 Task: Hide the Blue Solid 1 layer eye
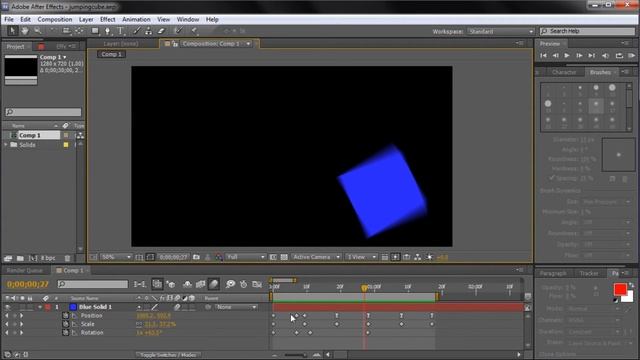pyautogui.click(x=7, y=307)
